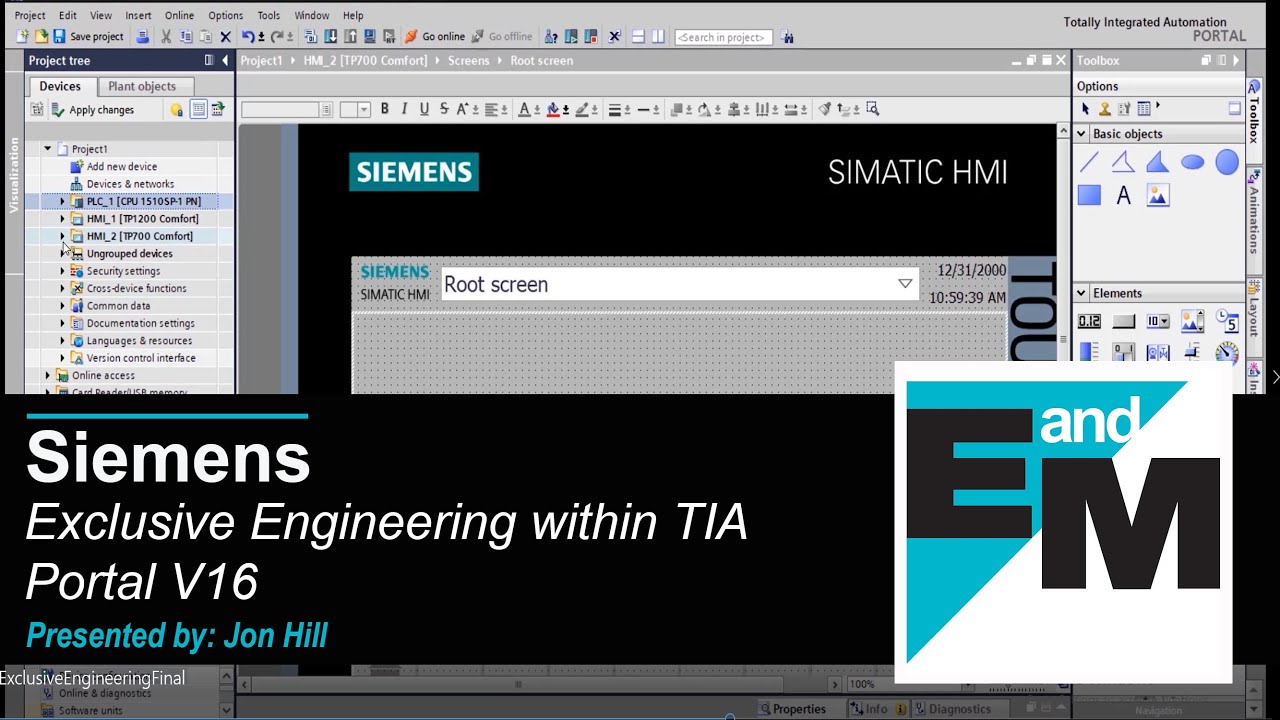Pick the font color A swatch
The width and height of the screenshot is (1280, 720).
pyautogui.click(x=524, y=109)
